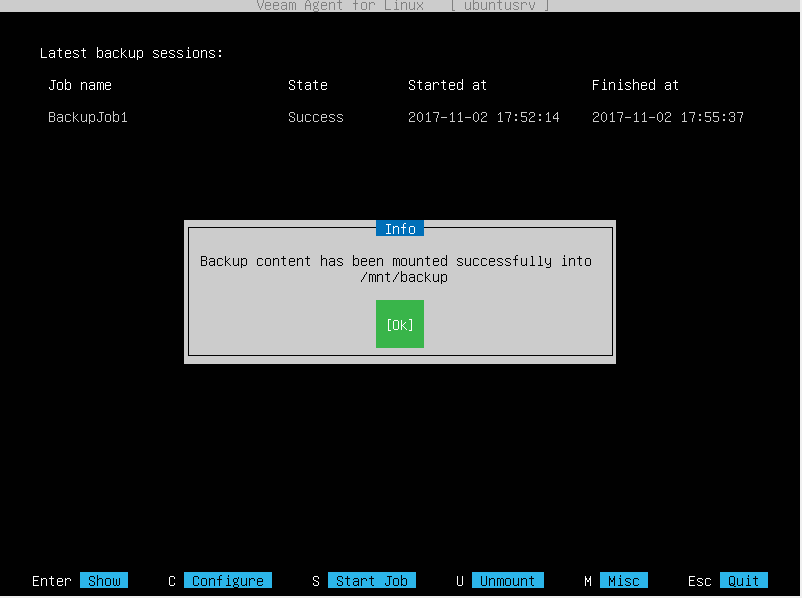This screenshot has height=598, width=802.
Task: Click the Finished at column header
Action: [635, 85]
